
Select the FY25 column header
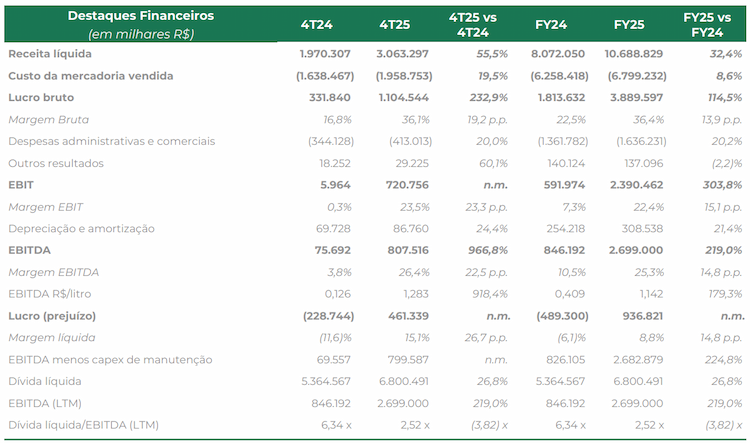[x=629, y=24]
